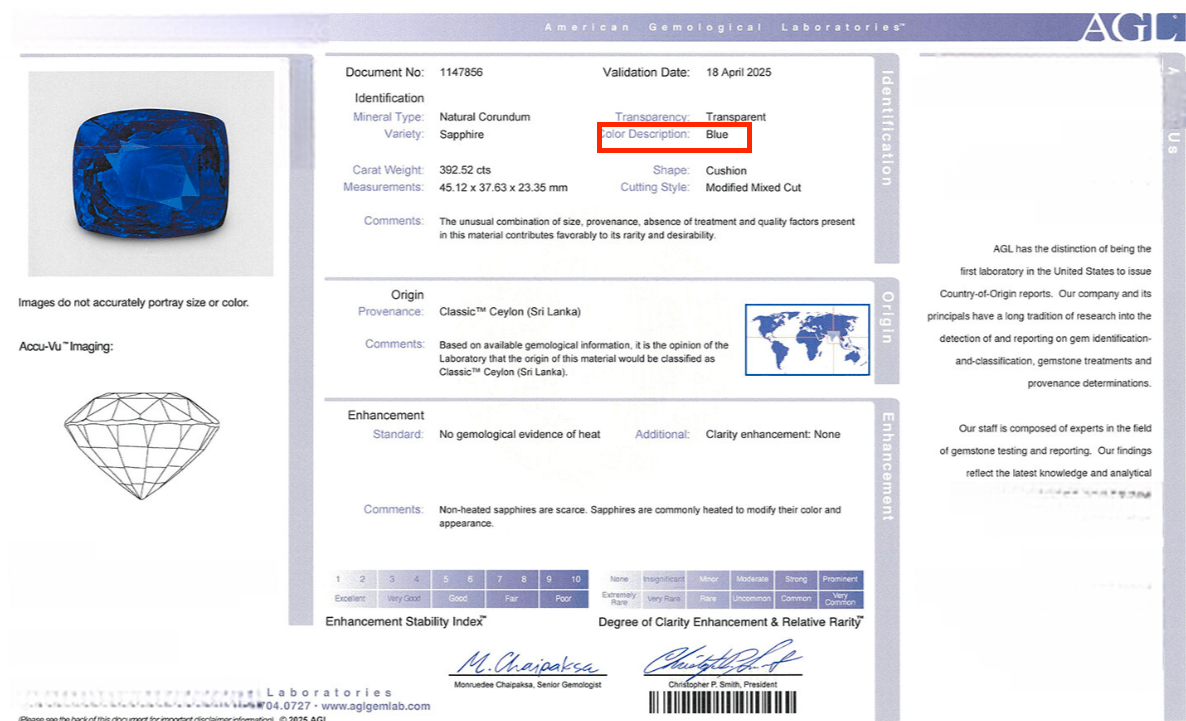Click the 'Country-of-Origin reports' line in the right-hand paragraph
The height and width of the screenshot is (721, 1186).
pos(1045,294)
